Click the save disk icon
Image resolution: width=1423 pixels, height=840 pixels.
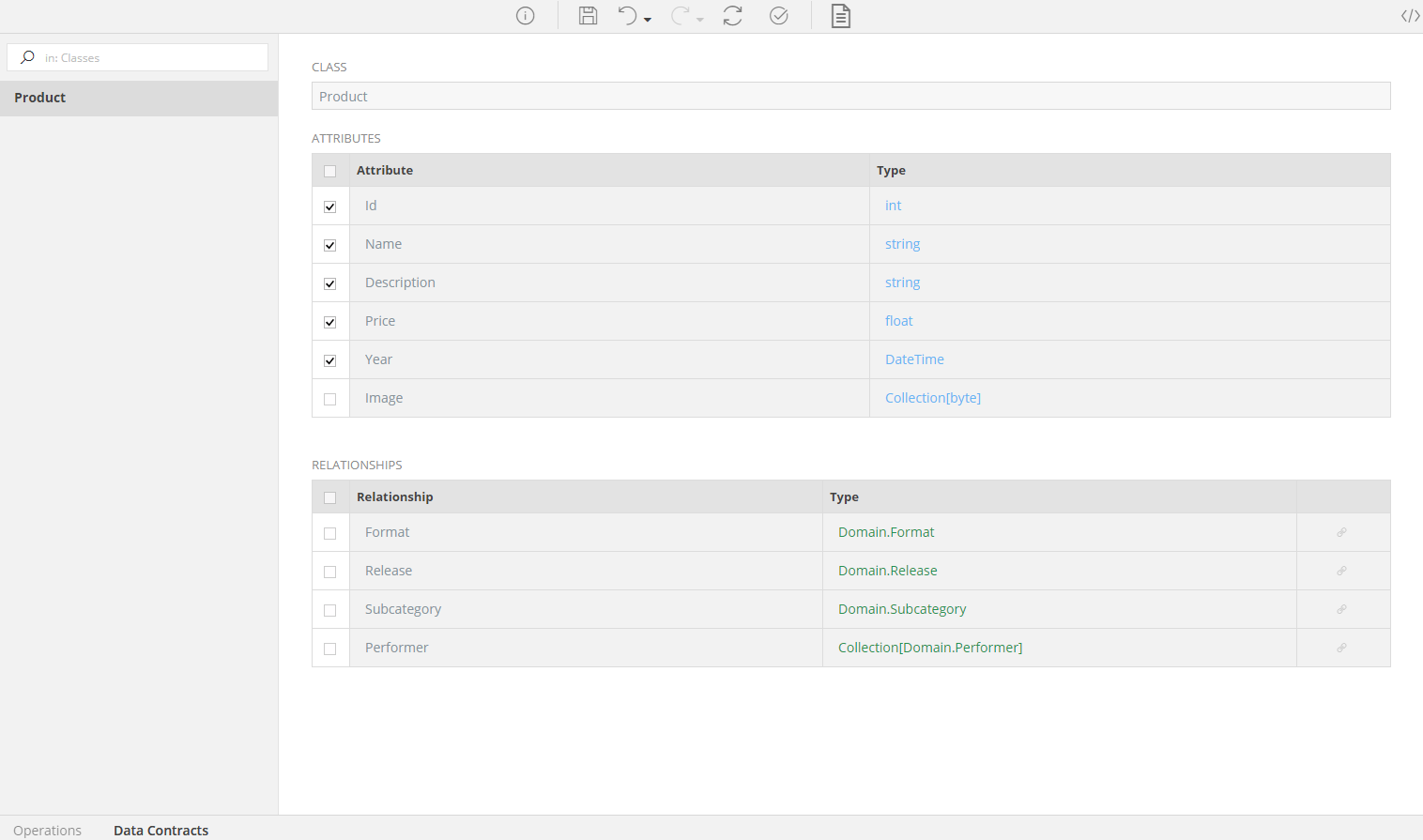(x=588, y=16)
